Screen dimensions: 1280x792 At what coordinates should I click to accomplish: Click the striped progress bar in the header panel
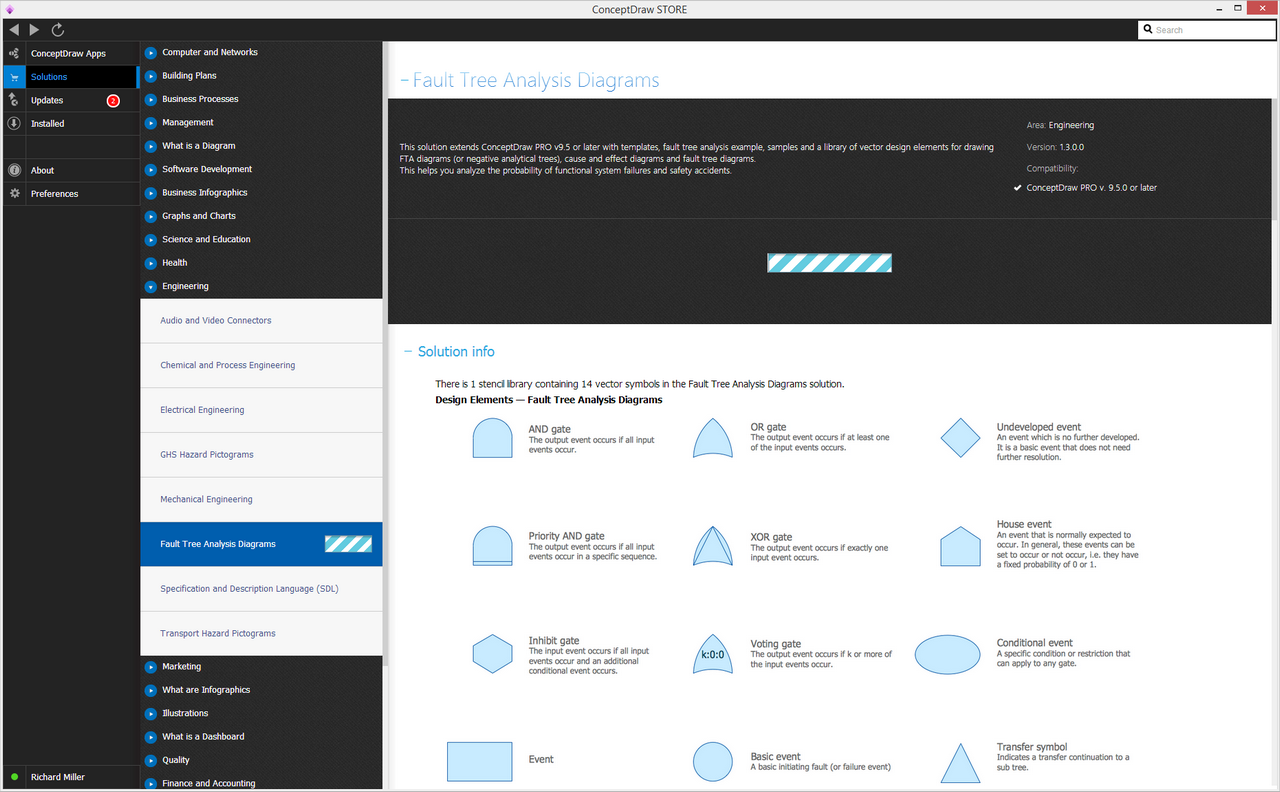(829, 263)
